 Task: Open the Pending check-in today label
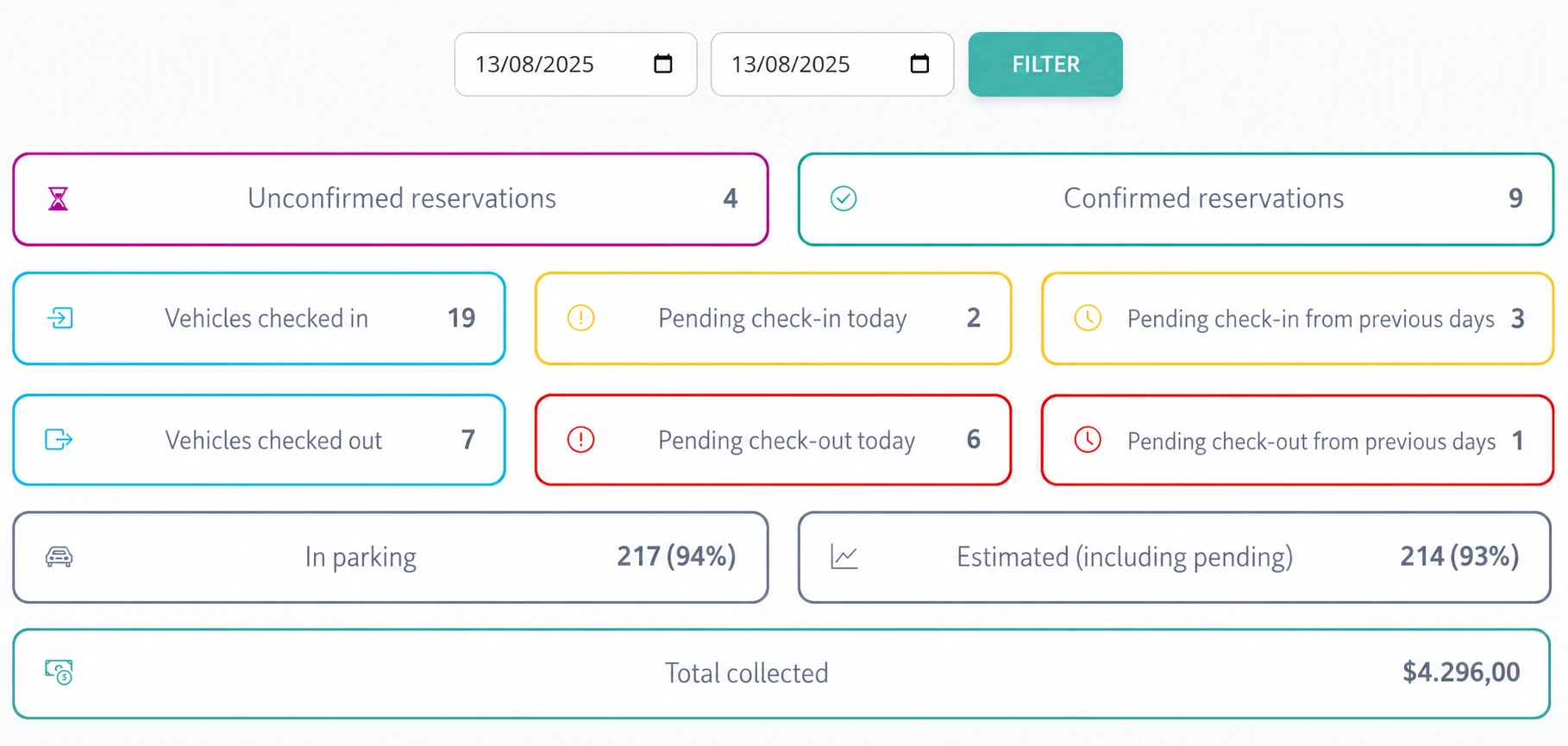pos(782,319)
